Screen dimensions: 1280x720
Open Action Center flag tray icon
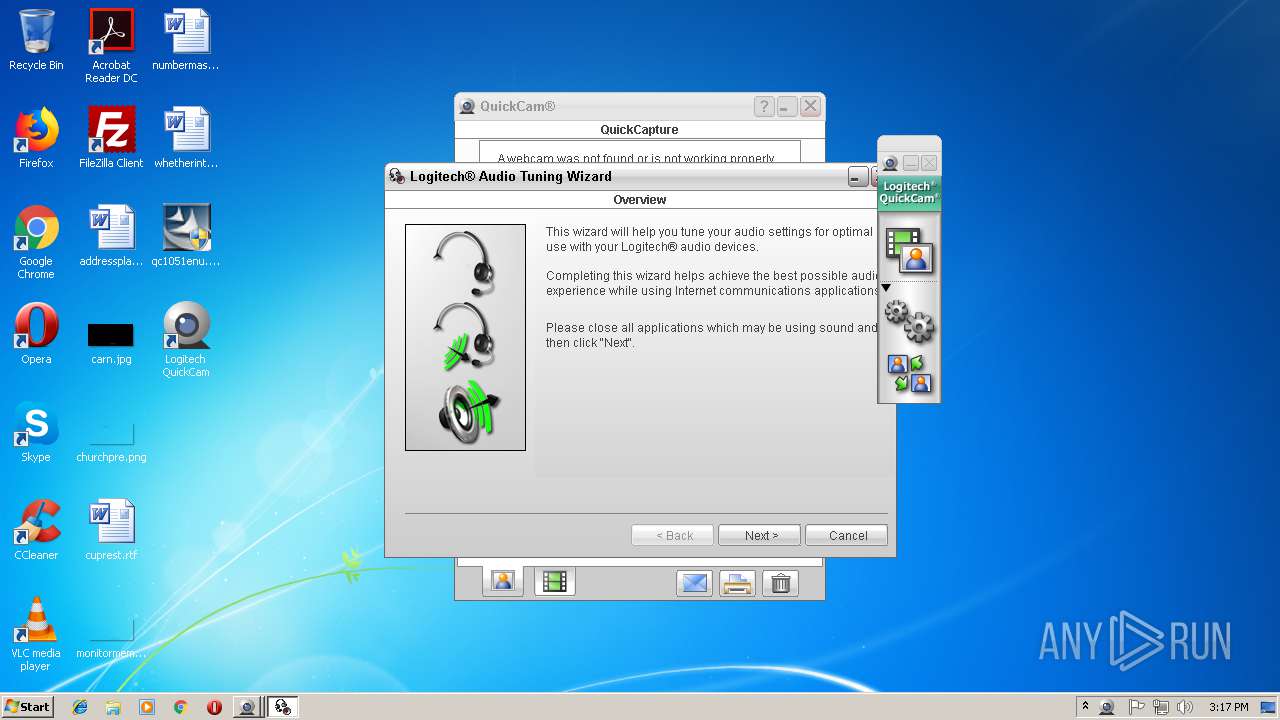1136,707
